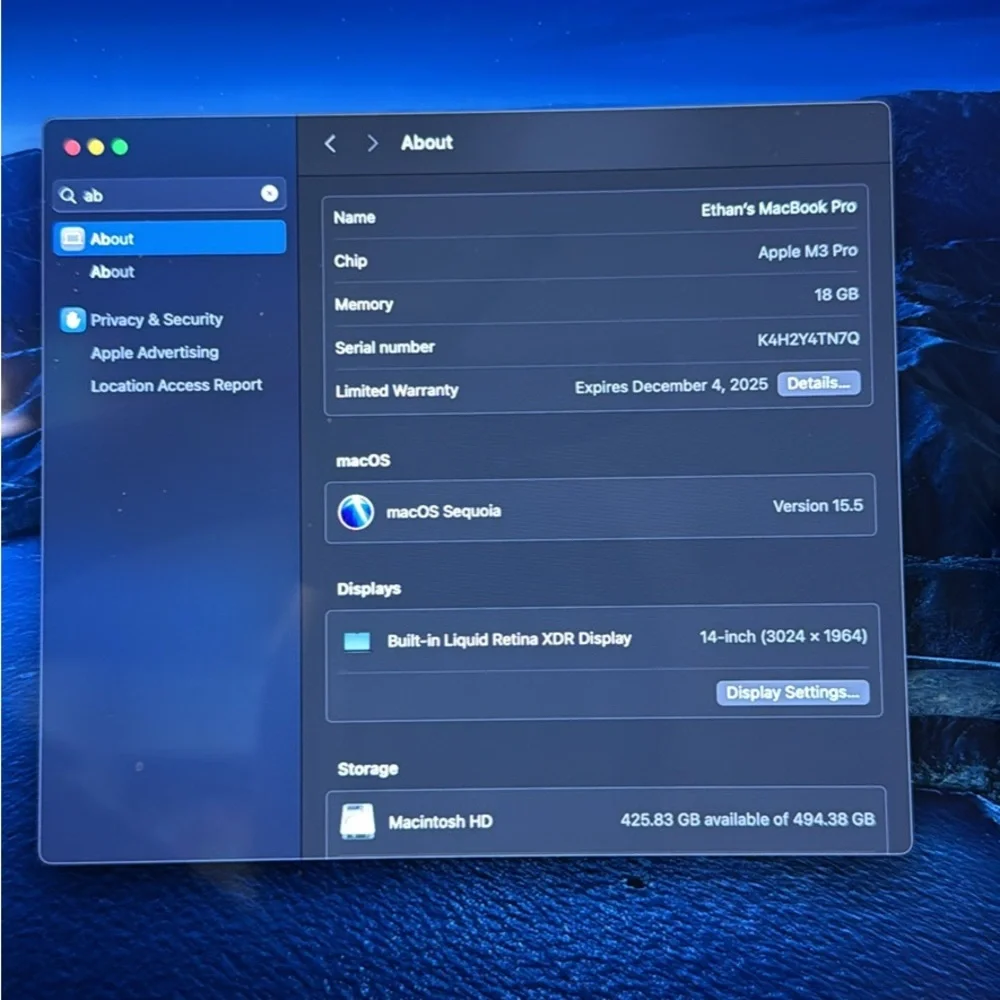
Task: Click the Storage section heading
Action: tap(367, 769)
